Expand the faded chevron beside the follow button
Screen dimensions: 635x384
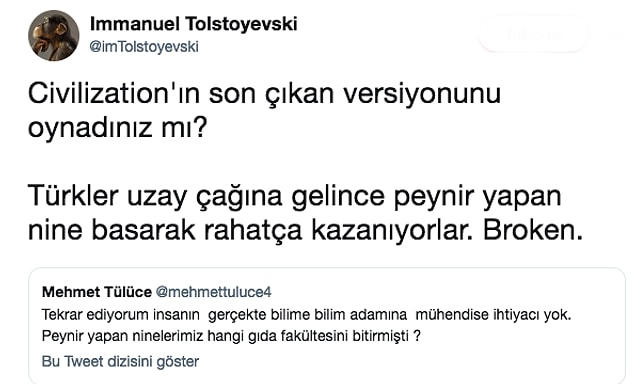[616, 35]
